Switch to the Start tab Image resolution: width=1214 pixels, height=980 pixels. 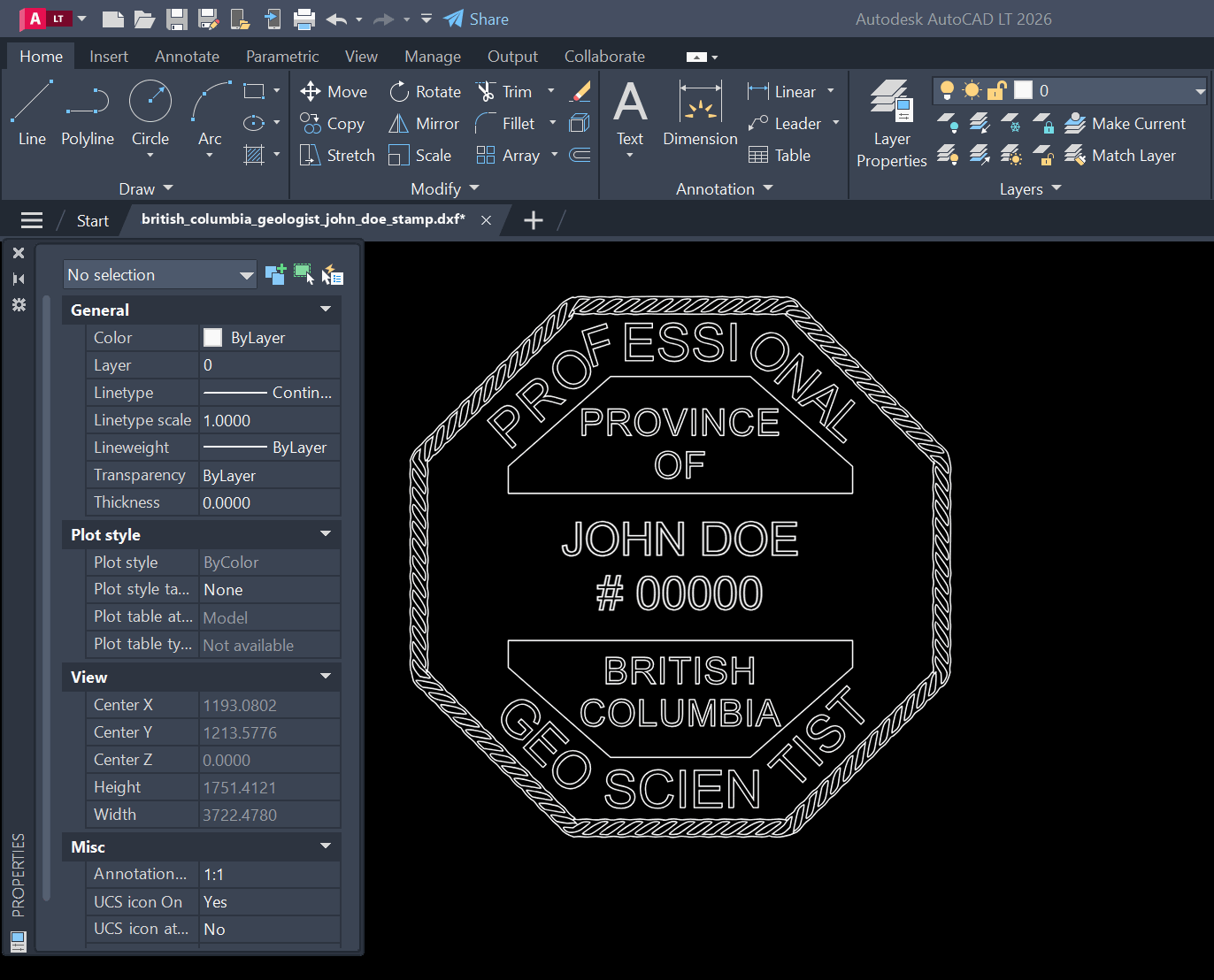tap(92, 220)
